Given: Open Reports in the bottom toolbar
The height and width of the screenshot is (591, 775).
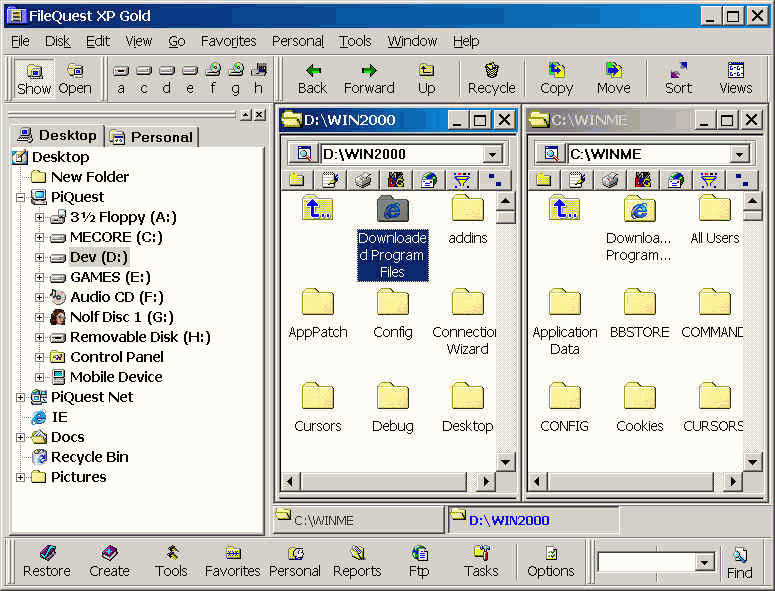Looking at the screenshot, I should click(x=357, y=562).
